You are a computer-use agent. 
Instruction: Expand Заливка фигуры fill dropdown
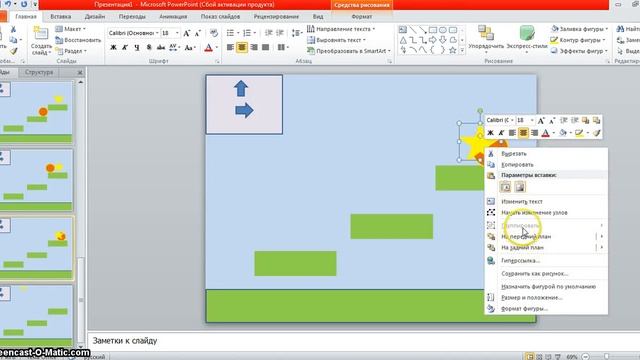click(x=580, y=29)
